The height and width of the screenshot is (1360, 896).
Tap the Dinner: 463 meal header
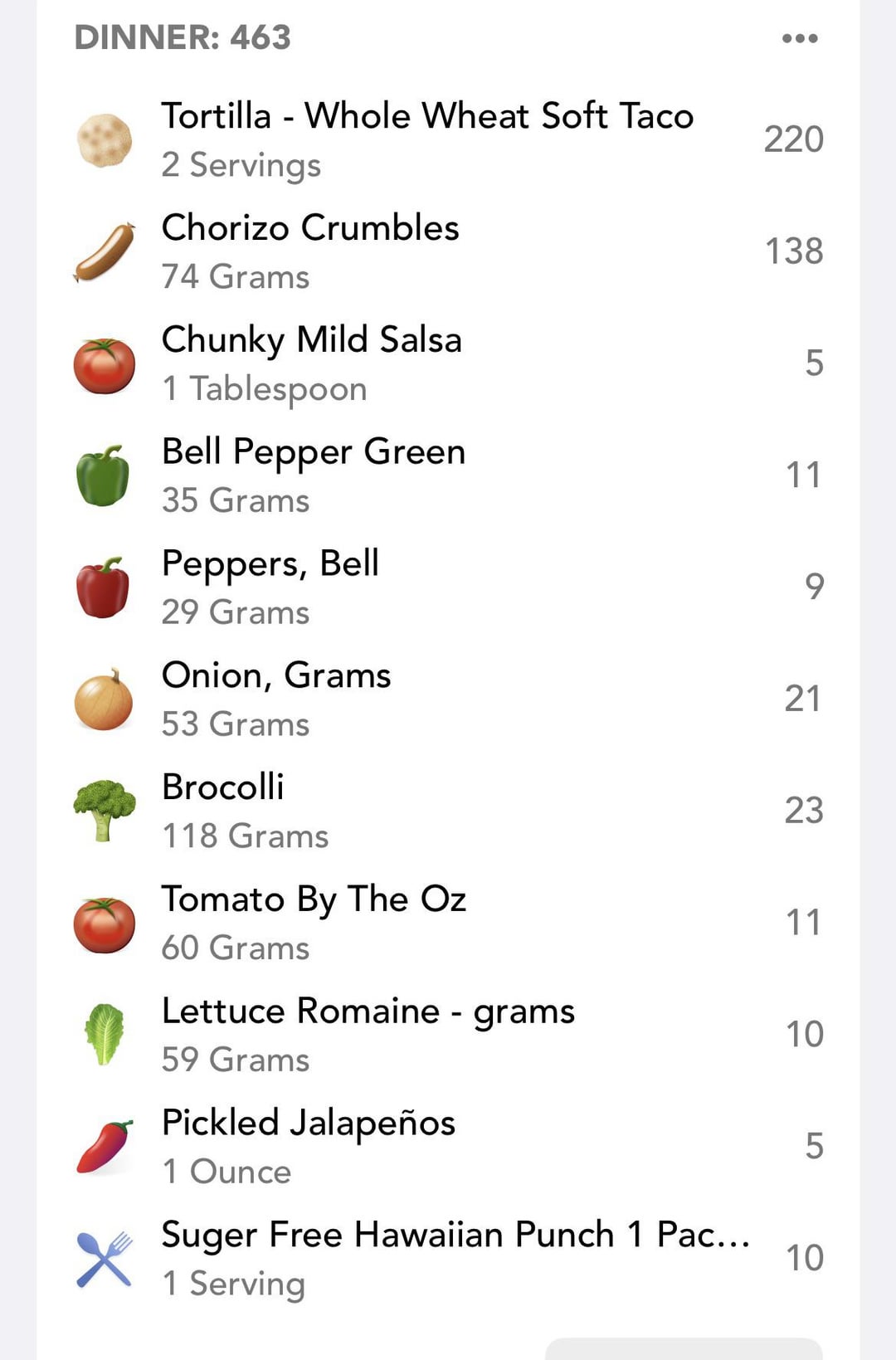[183, 38]
